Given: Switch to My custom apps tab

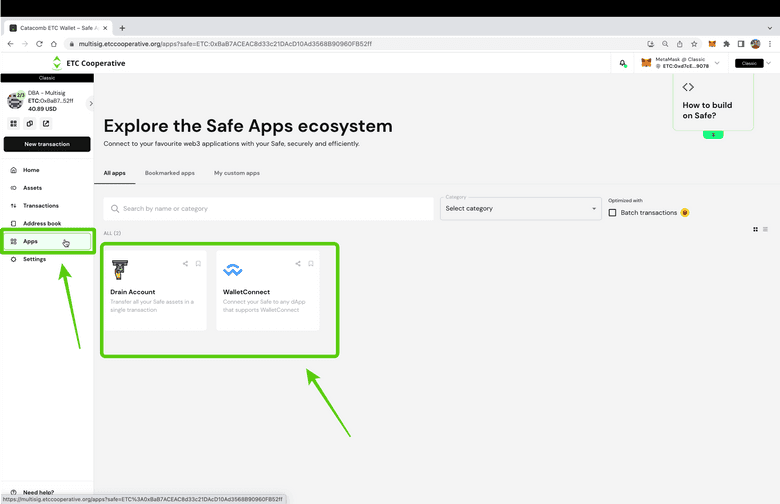Looking at the screenshot, I should pyautogui.click(x=237, y=173).
